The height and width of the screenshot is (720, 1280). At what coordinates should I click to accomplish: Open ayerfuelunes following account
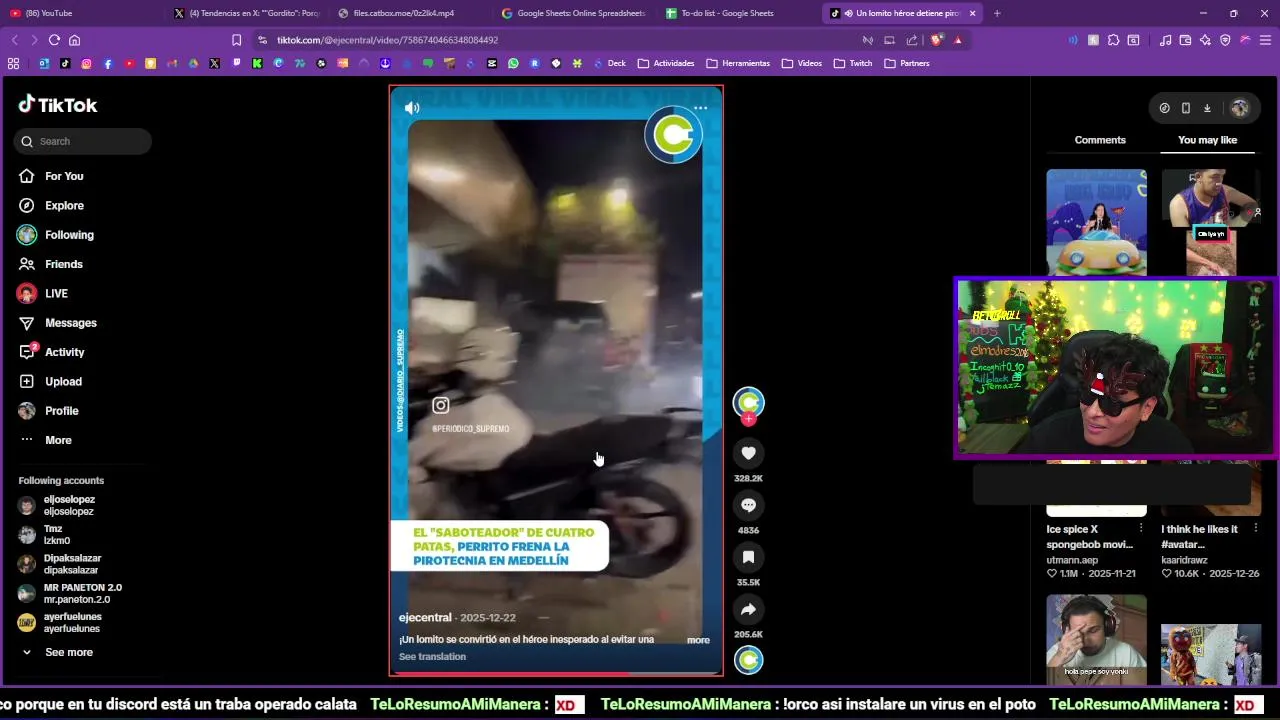point(72,622)
